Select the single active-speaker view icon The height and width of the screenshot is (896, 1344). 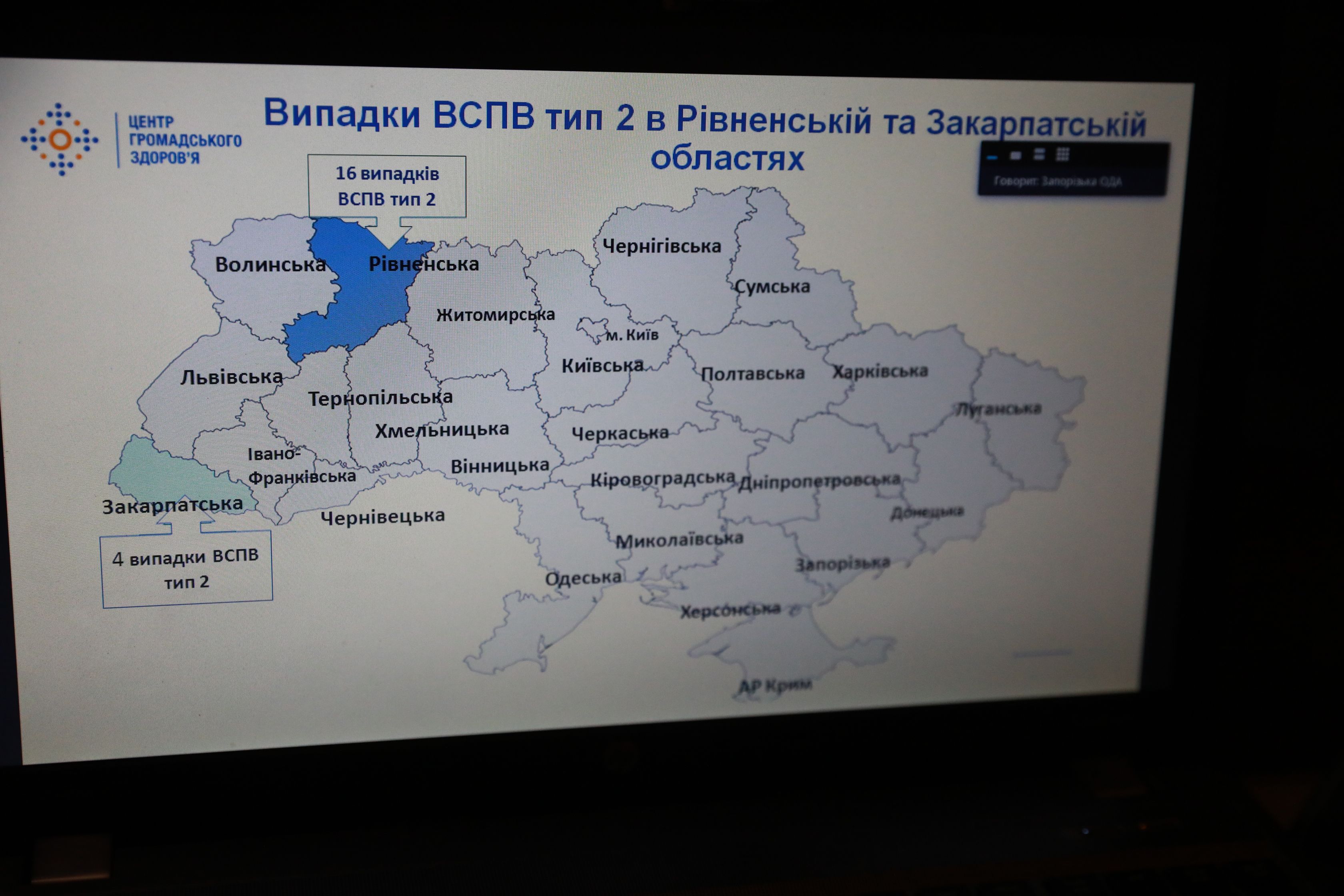point(1016,156)
